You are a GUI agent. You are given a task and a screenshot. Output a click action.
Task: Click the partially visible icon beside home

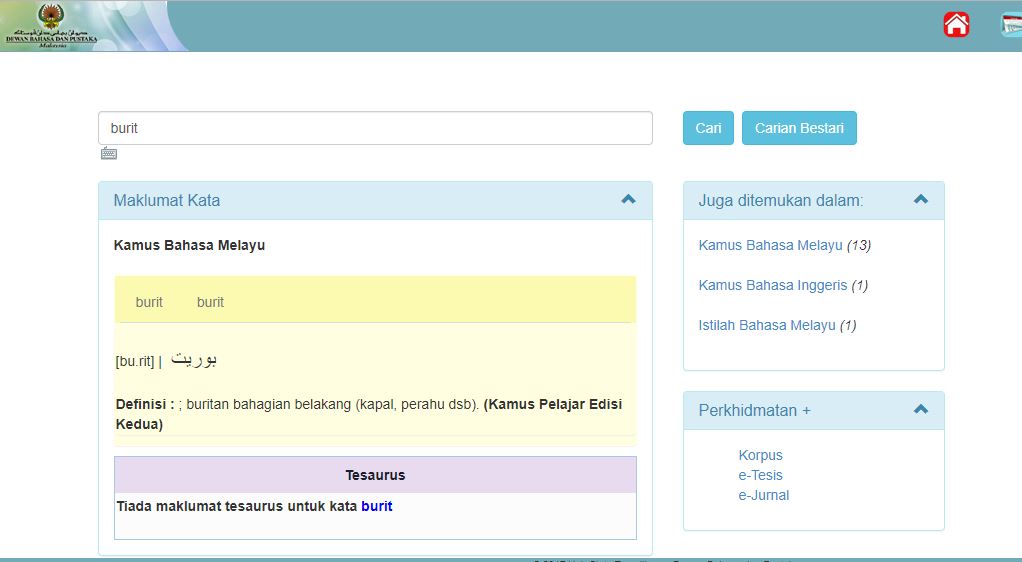[x=1011, y=25]
